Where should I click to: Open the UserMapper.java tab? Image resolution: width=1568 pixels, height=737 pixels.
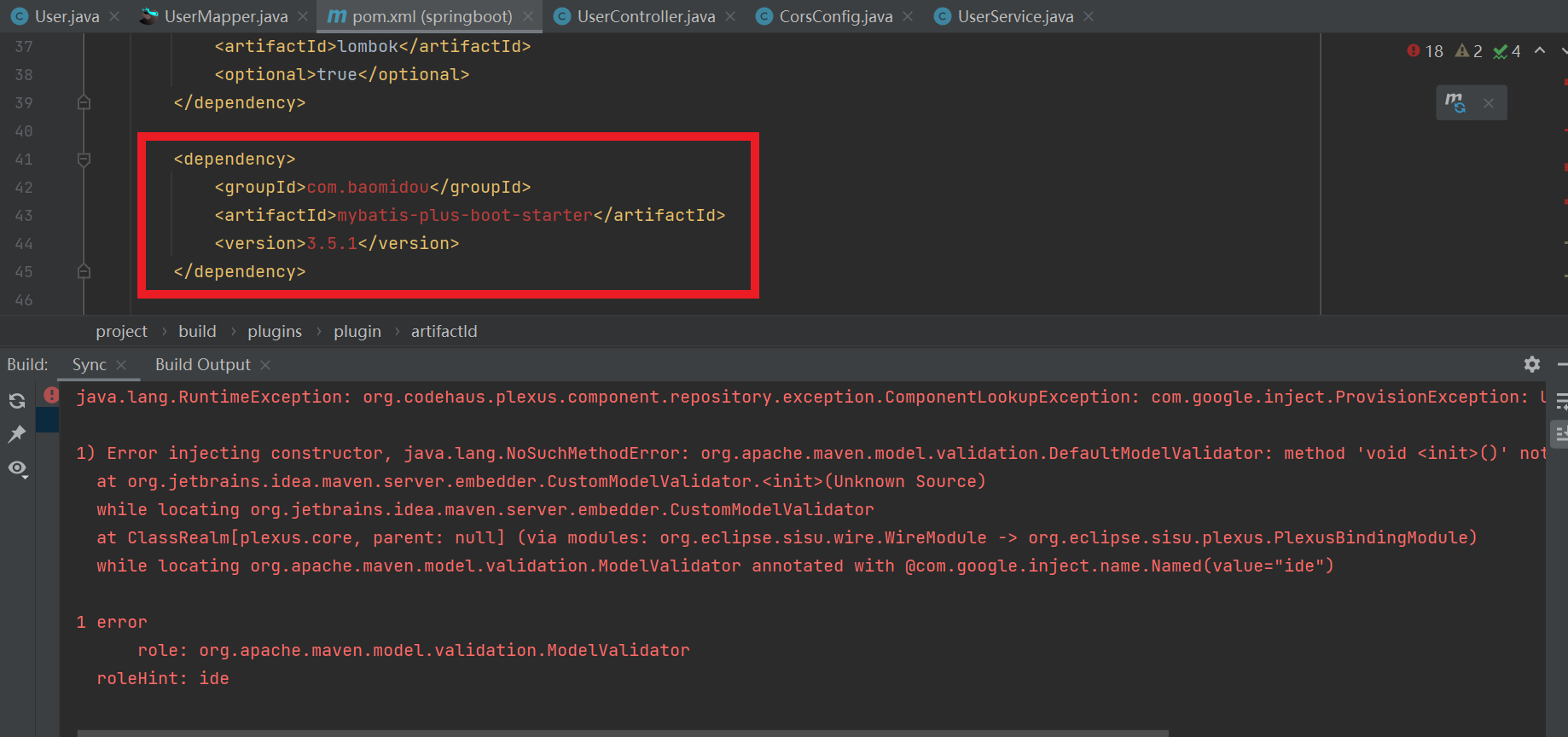(x=225, y=16)
